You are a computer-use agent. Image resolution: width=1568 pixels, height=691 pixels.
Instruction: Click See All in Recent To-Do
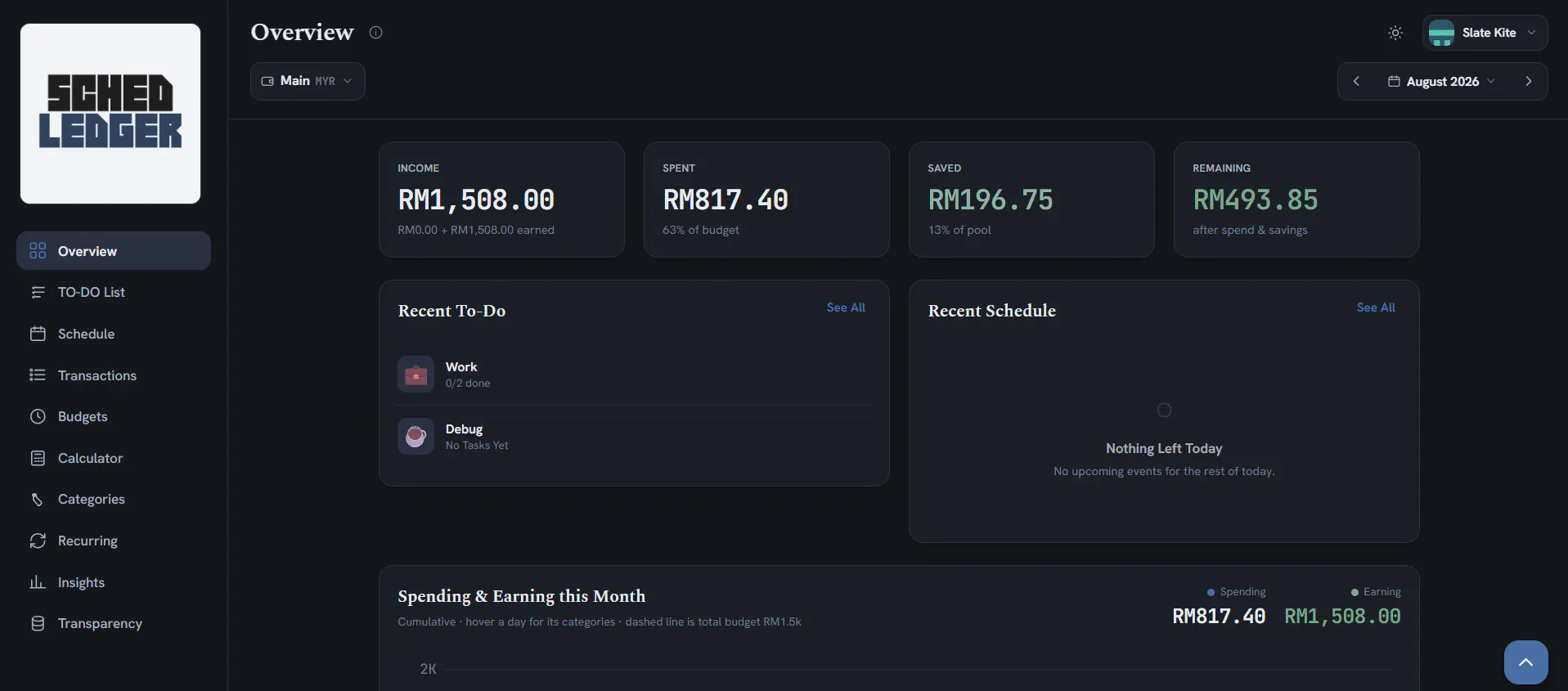tap(846, 307)
